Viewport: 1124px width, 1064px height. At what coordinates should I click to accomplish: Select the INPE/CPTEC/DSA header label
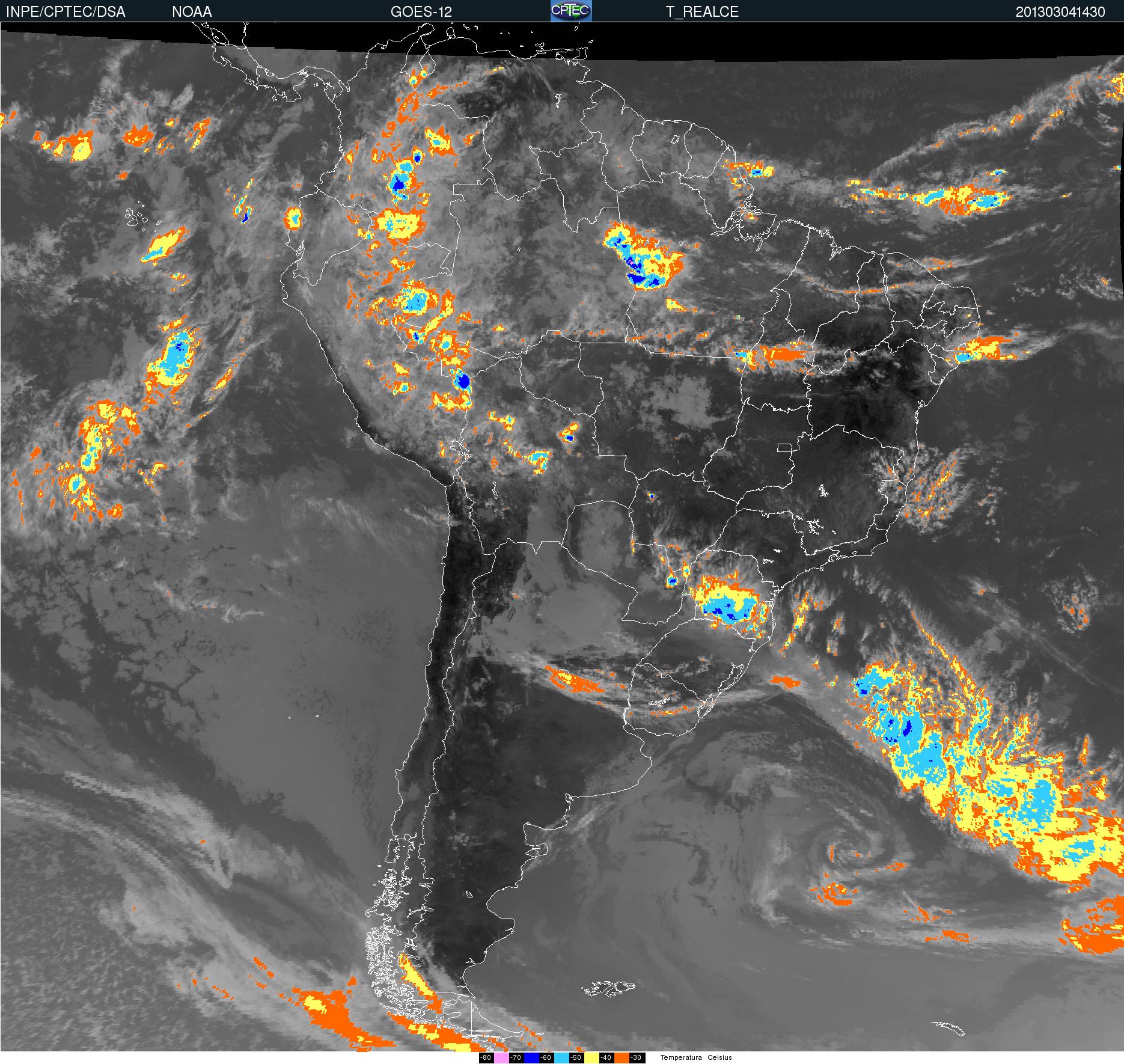(66, 11)
